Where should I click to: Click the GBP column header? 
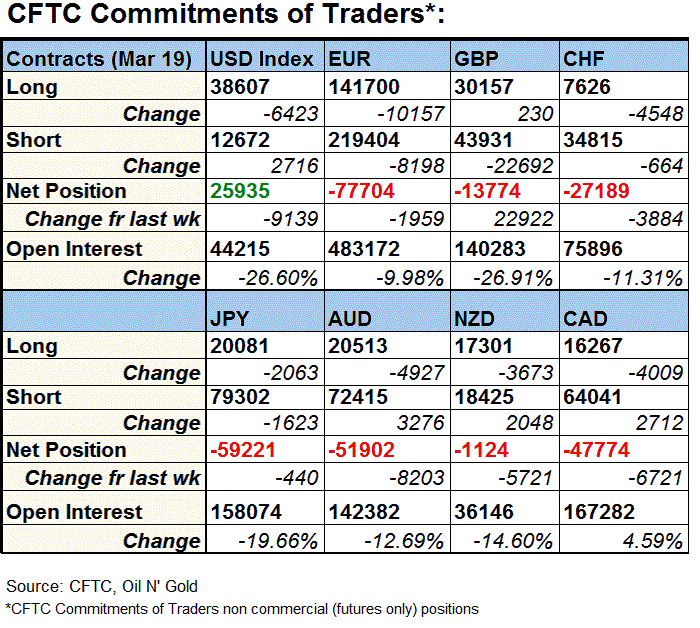click(477, 59)
